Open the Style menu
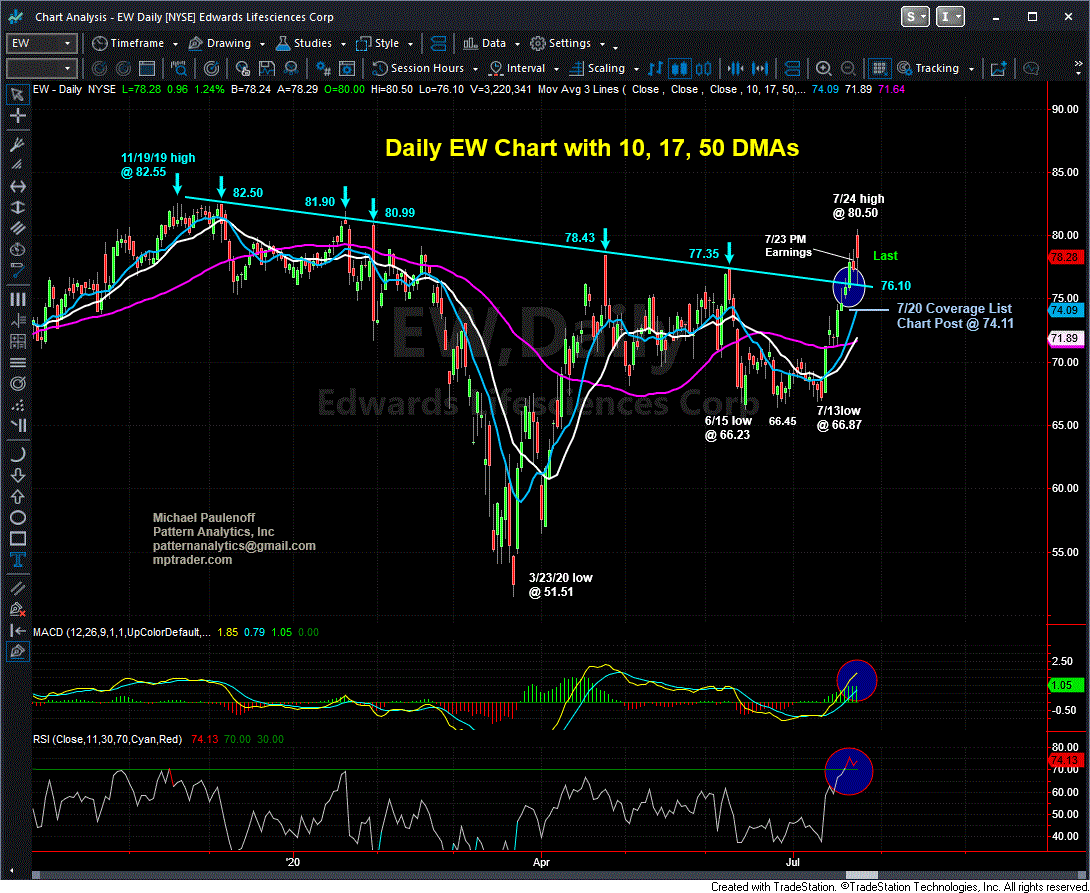Screen dimensions: 1090x893 pos(384,43)
